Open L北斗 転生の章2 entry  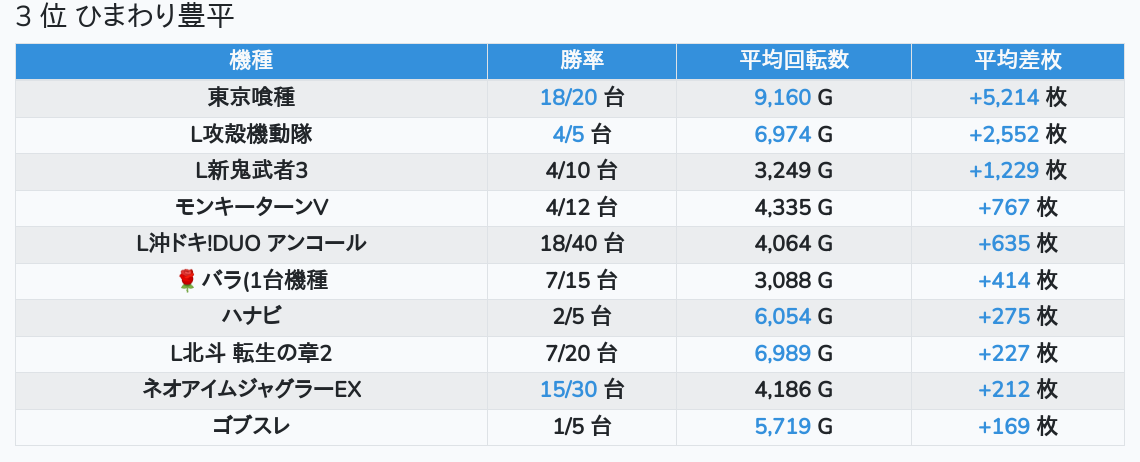click(251, 354)
